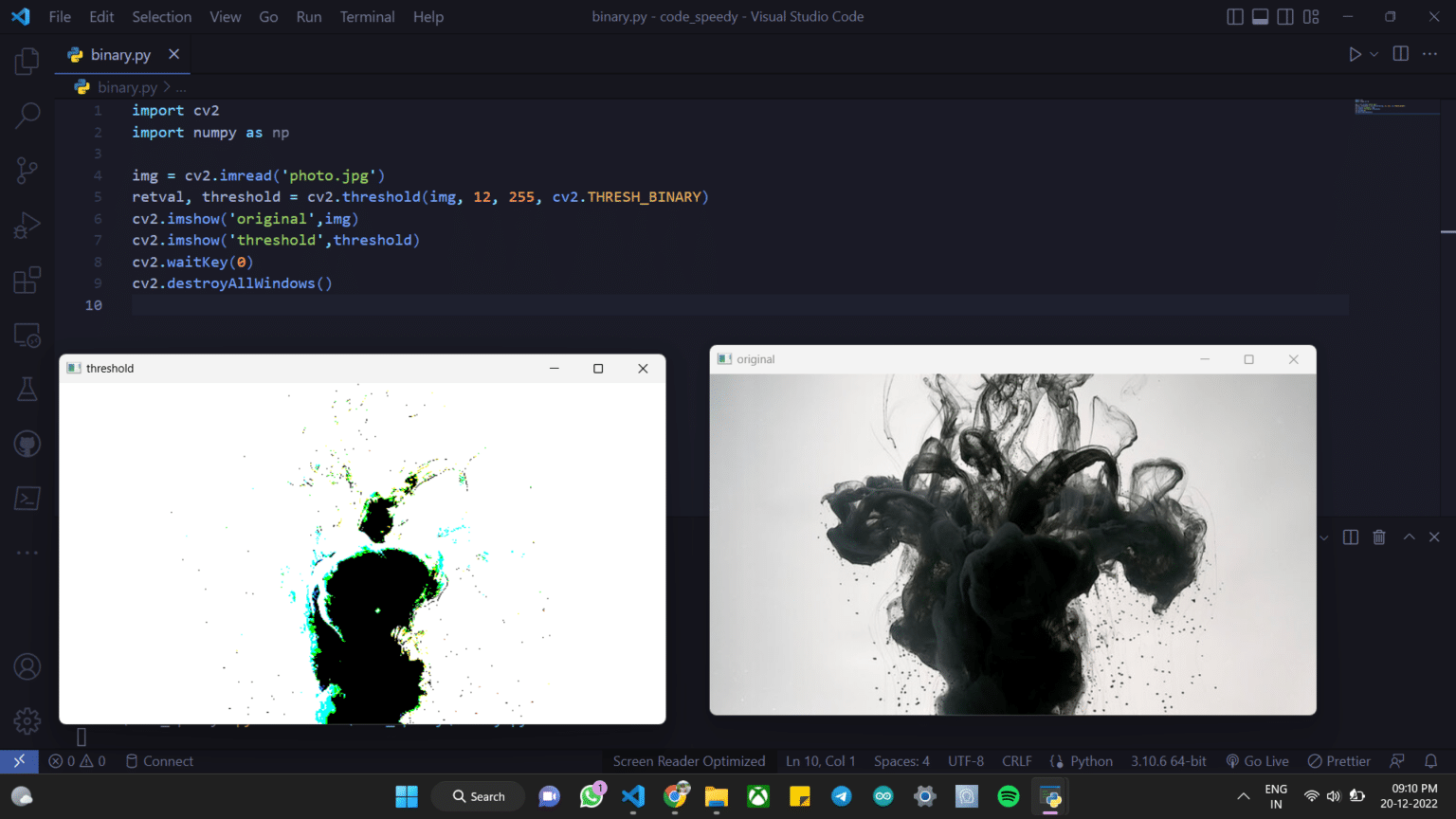
Task: Open the Testing flask icon
Action: tap(27, 389)
